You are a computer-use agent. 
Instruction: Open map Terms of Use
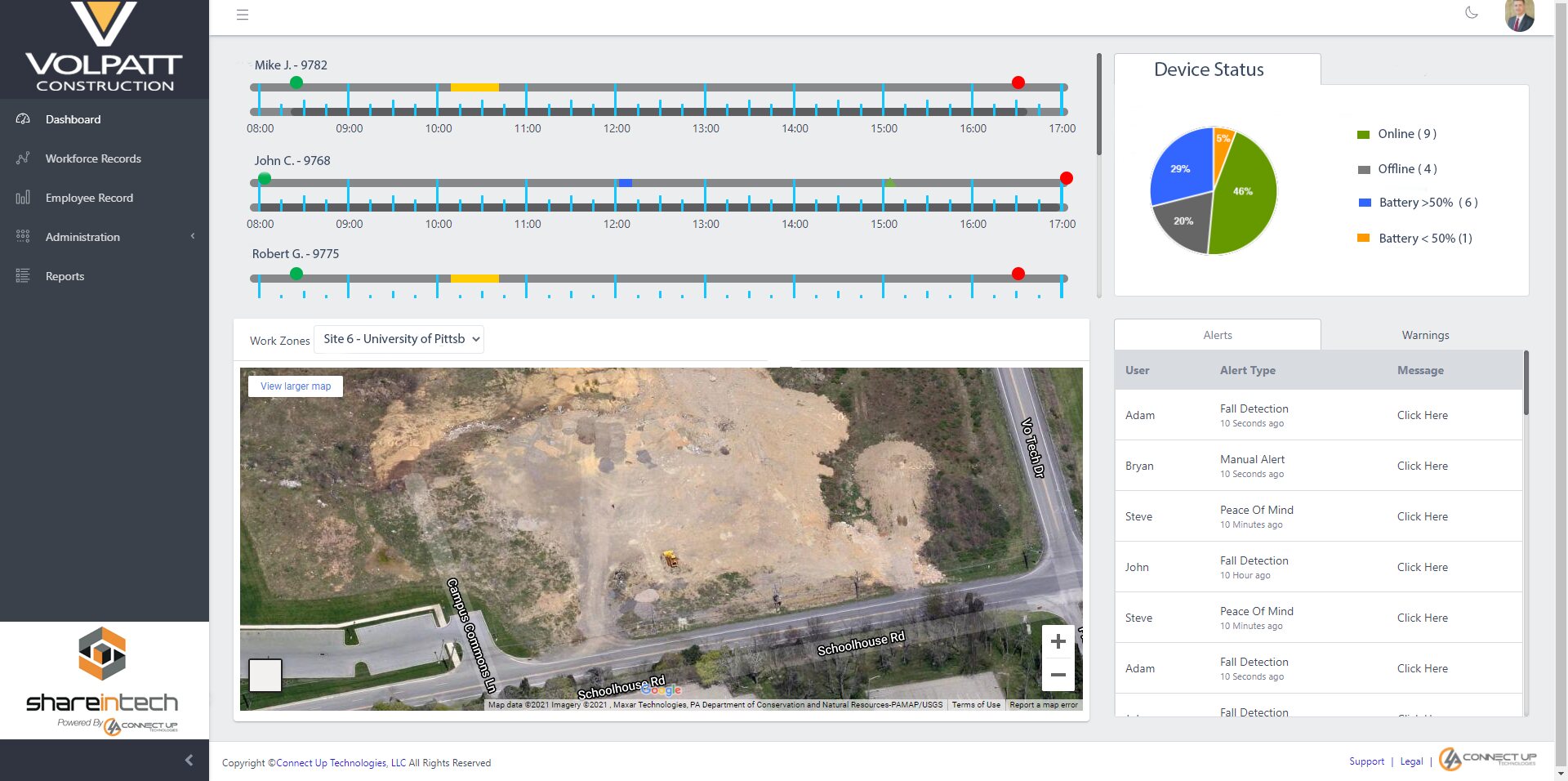[x=976, y=705]
